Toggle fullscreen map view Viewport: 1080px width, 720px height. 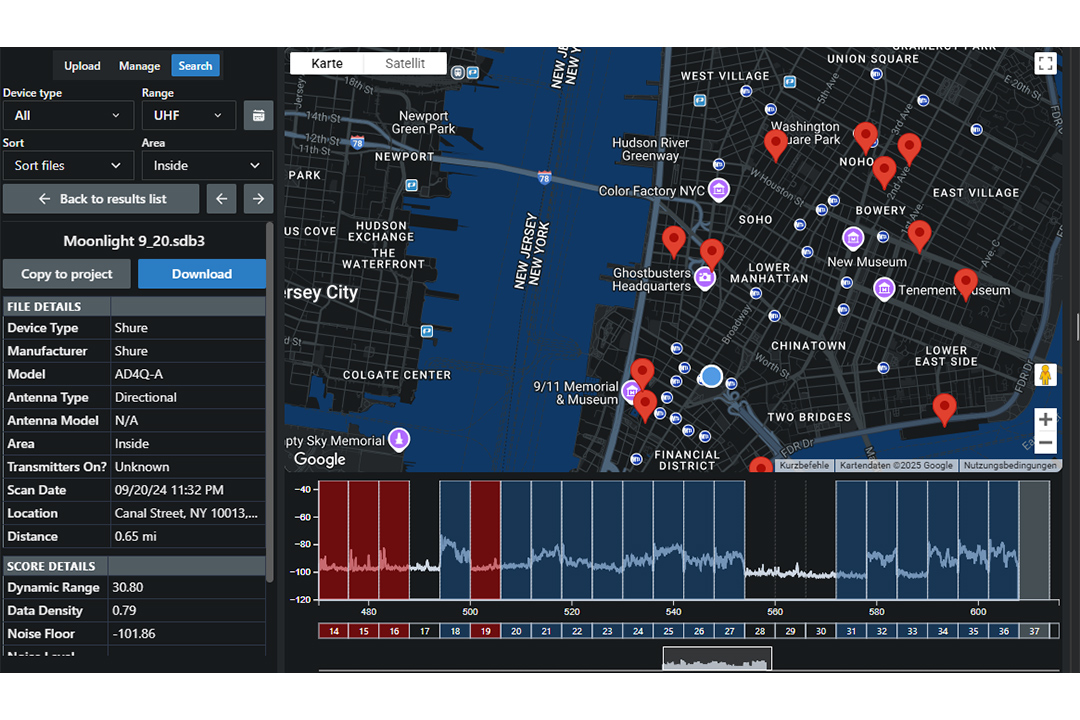point(1045,64)
